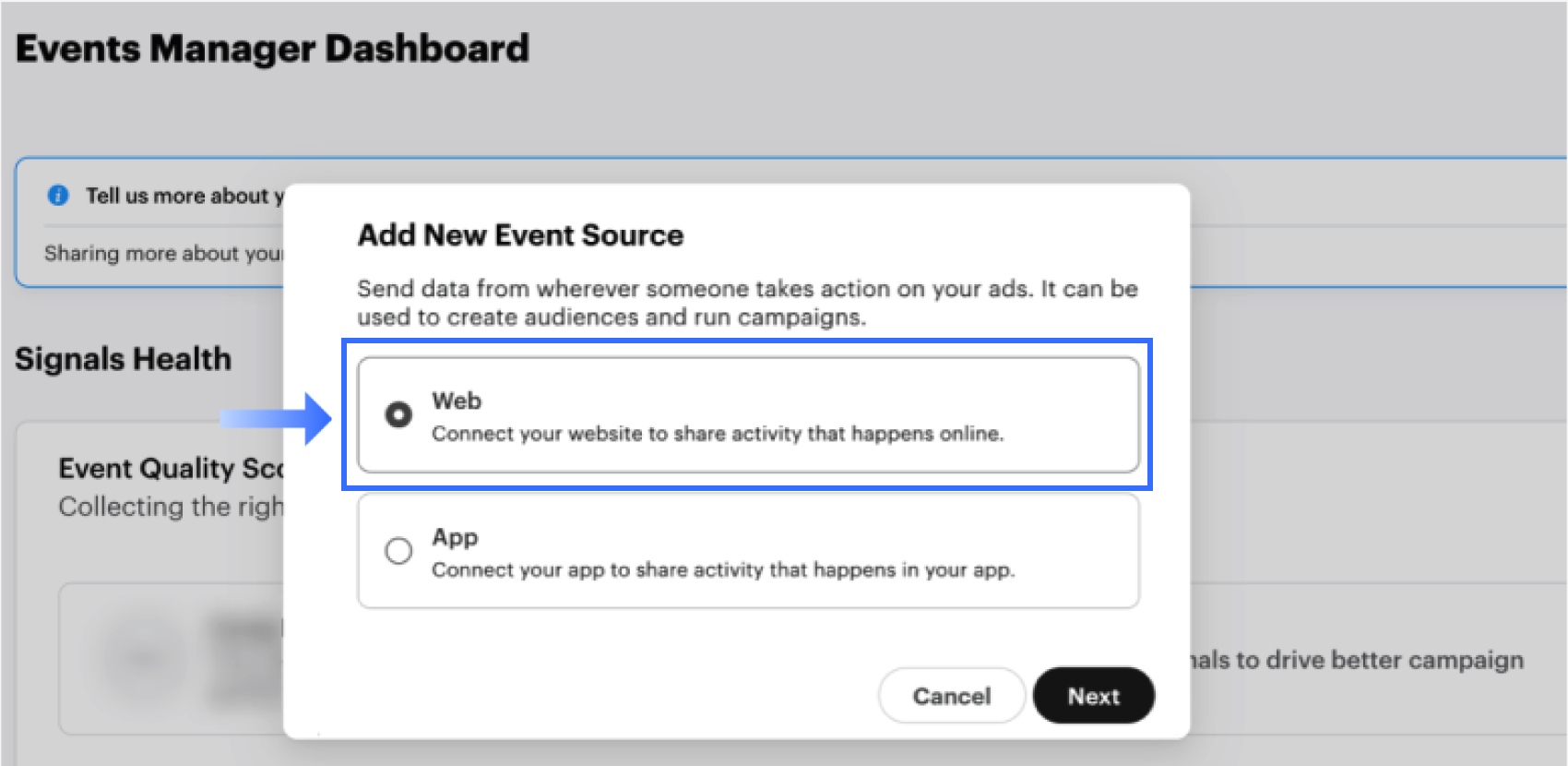Click the "Event Quality" card title
This screenshot has height=766, width=1568.
171,469
